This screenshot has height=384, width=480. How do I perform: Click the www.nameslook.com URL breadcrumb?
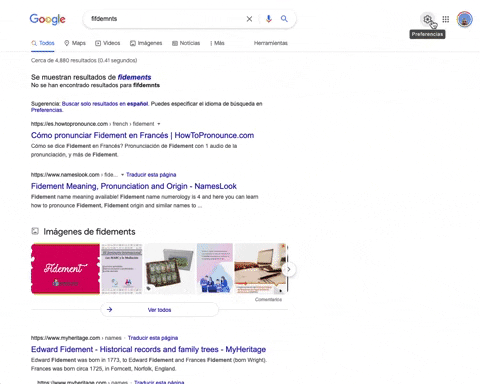[74, 175]
